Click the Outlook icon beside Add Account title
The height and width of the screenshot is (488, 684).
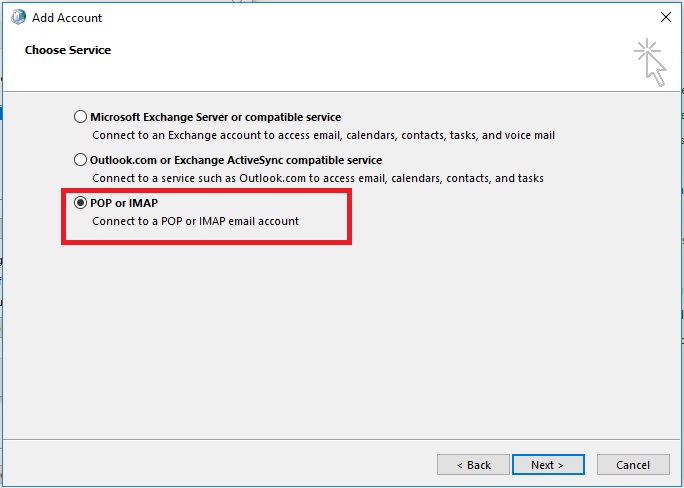18,17
